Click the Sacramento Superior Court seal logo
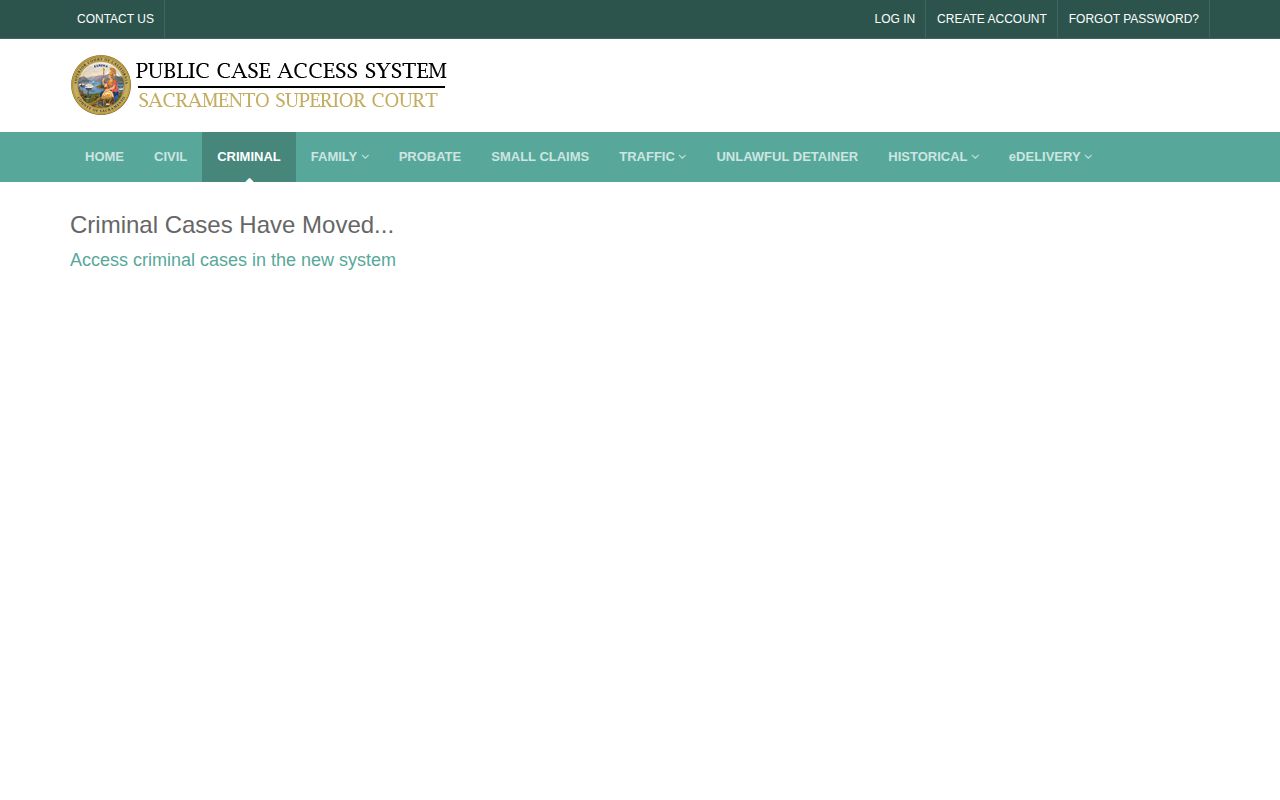Screen dimensions: 1280x800 (x=101, y=85)
